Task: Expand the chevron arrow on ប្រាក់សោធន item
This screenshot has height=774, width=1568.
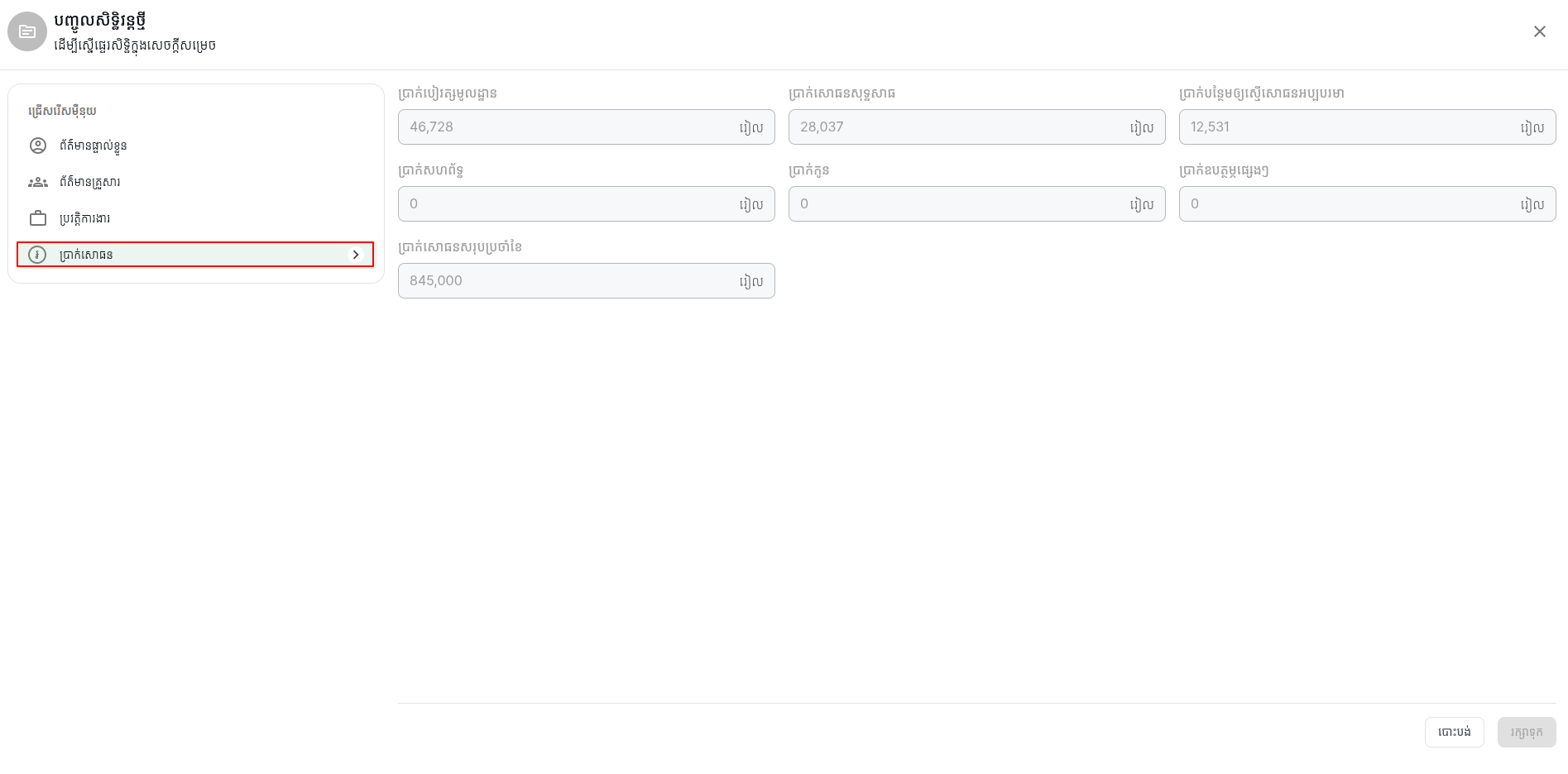Action: pyautogui.click(x=356, y=255)
